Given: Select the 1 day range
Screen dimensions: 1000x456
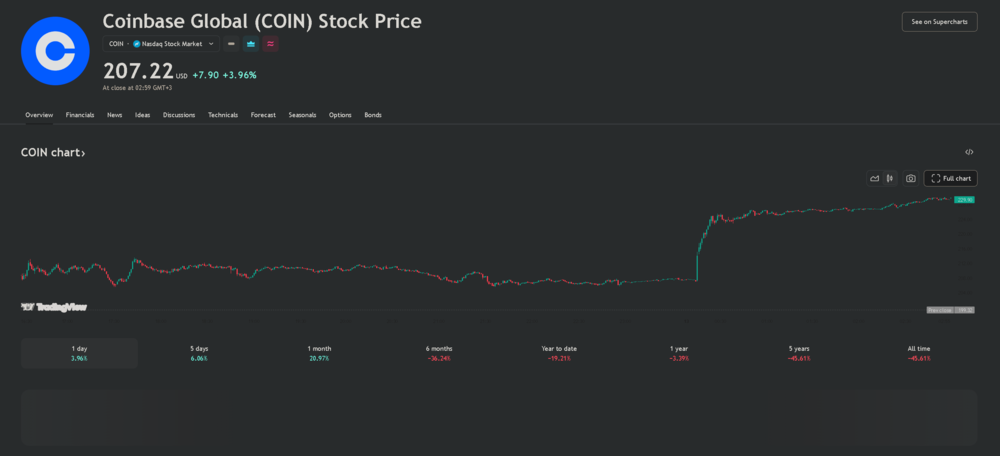Looking at the screenshot, I should pyautogui.click(x=80, y=353).
